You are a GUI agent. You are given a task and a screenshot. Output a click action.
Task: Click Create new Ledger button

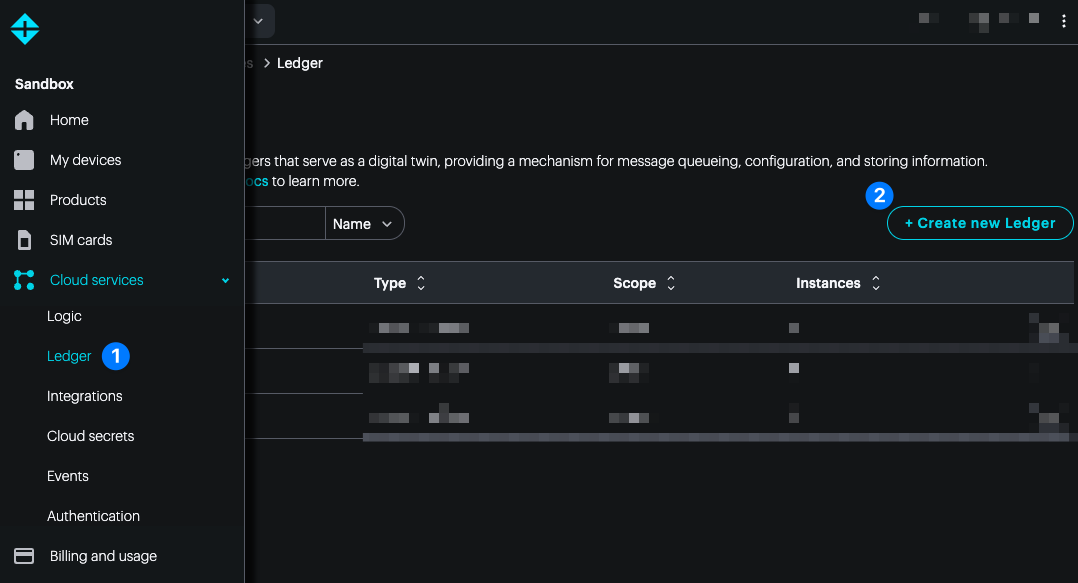(980, 223)
